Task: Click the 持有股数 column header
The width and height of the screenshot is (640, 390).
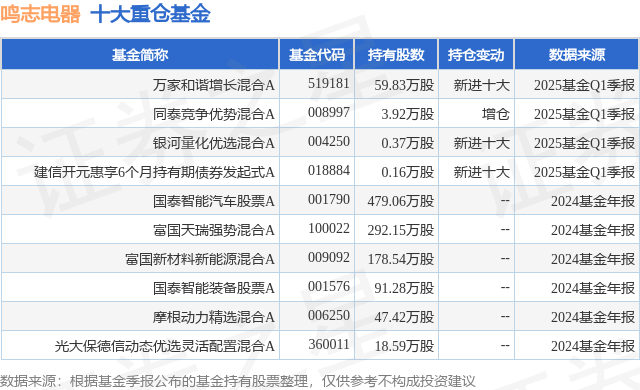Action: point(396,55)
